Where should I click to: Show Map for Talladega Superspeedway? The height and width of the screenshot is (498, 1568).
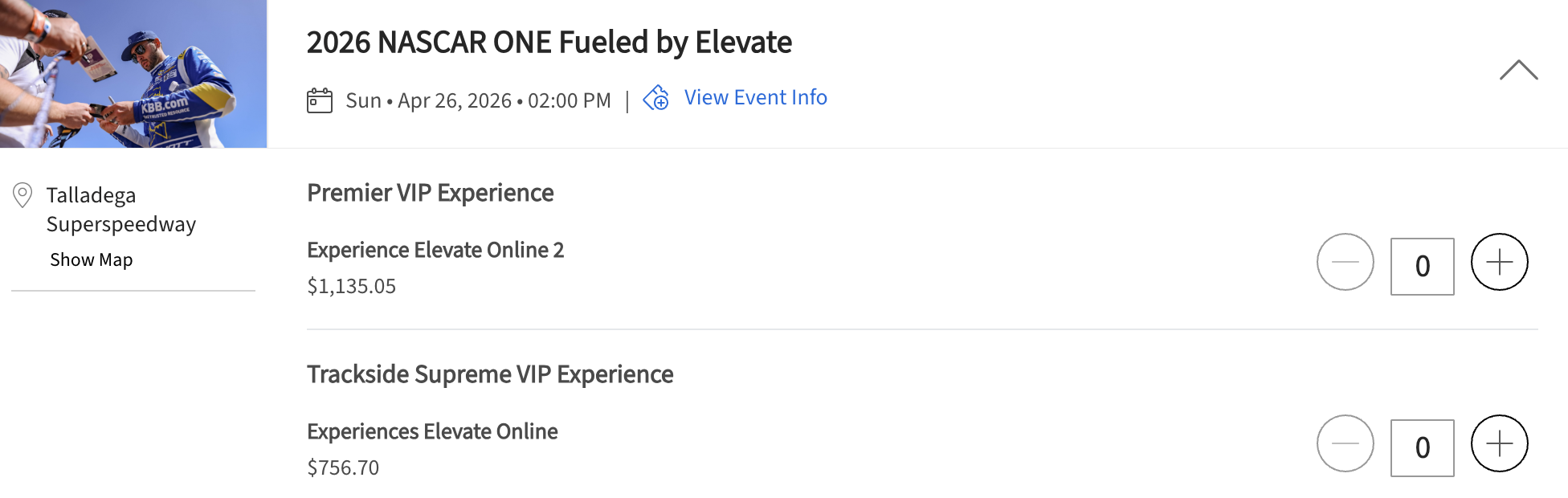coord(91,259)
